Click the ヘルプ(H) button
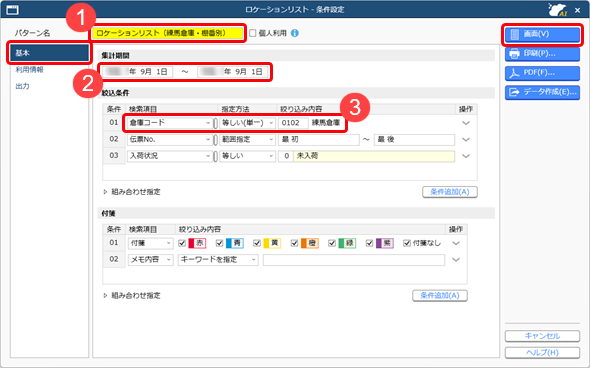 click(x=542, y=353)
